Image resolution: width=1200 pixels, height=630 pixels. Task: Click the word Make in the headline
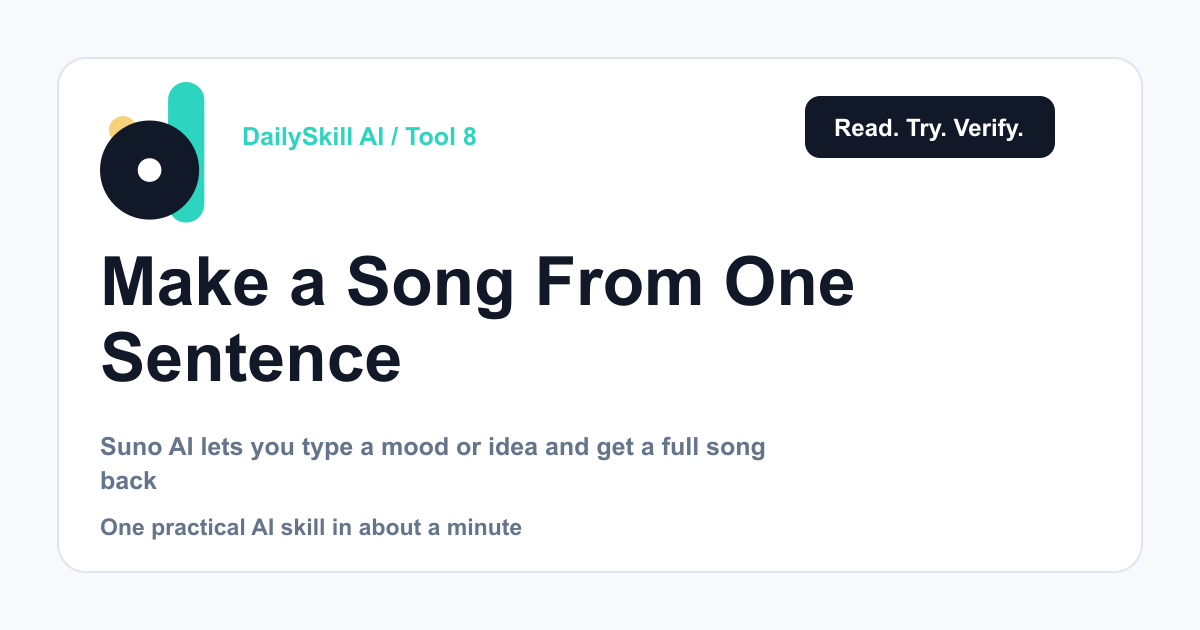click(x=185, y=282)
